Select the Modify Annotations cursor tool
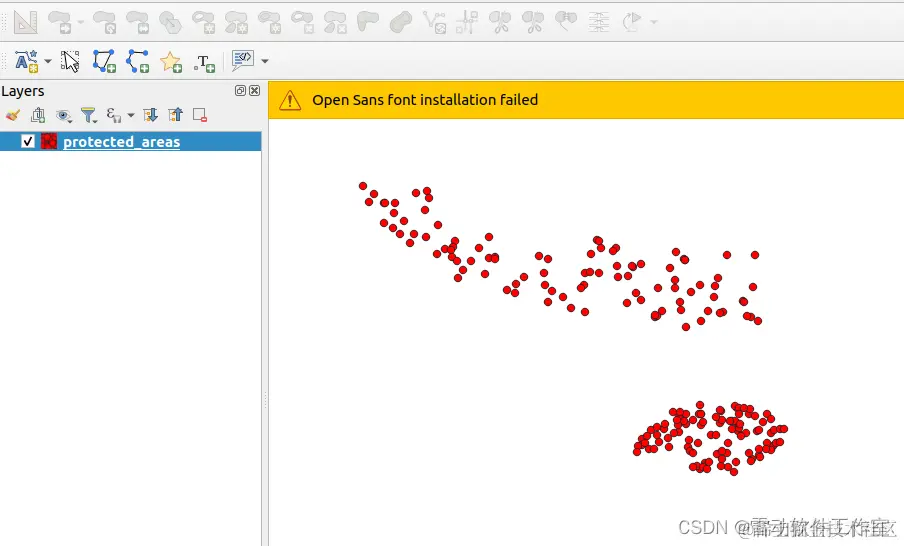Image resolution: width=904 pixels, height=546 pixels. (70, 61)
